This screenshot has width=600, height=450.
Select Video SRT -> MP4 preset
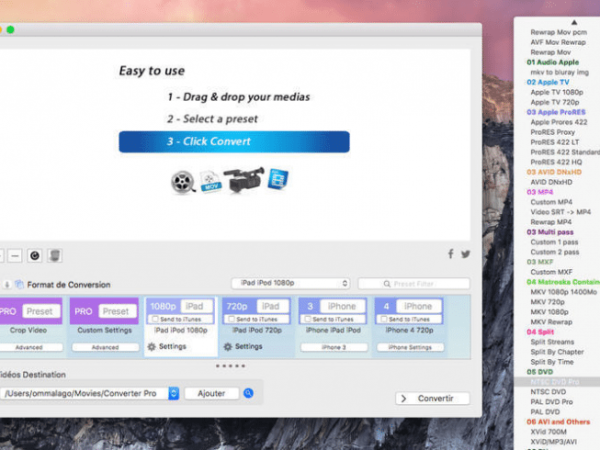pos(561,212)
